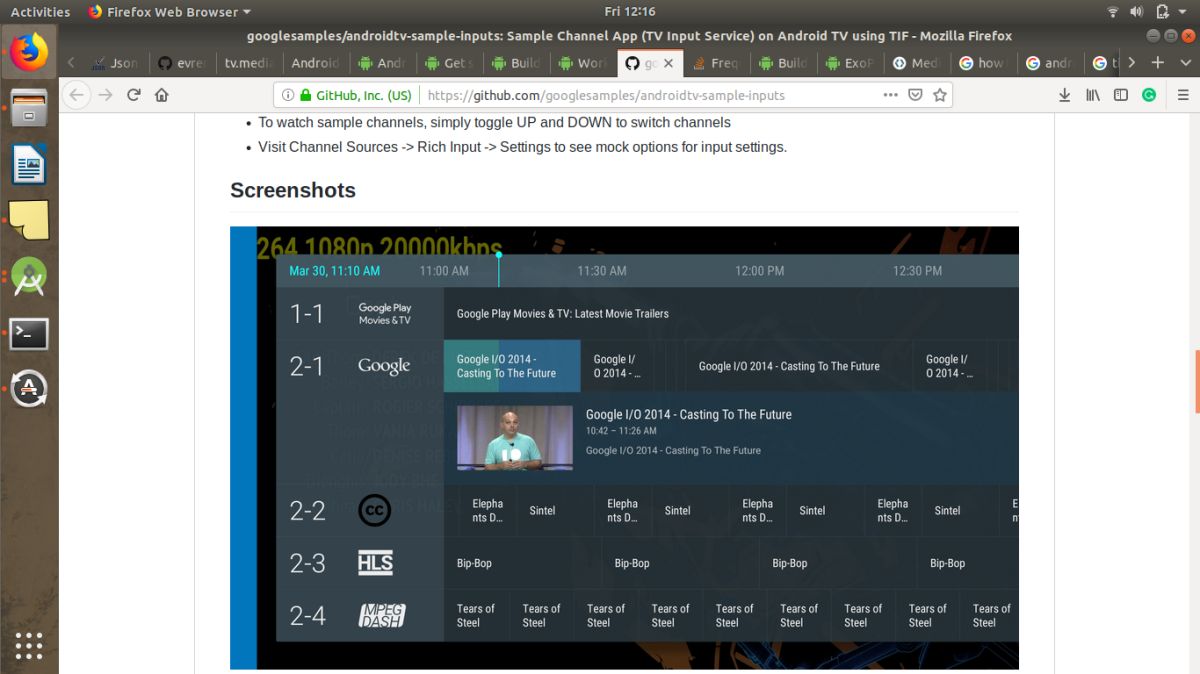Switch to the evre GitHub tab
1200x674 pixels.
tap(183, 62)
